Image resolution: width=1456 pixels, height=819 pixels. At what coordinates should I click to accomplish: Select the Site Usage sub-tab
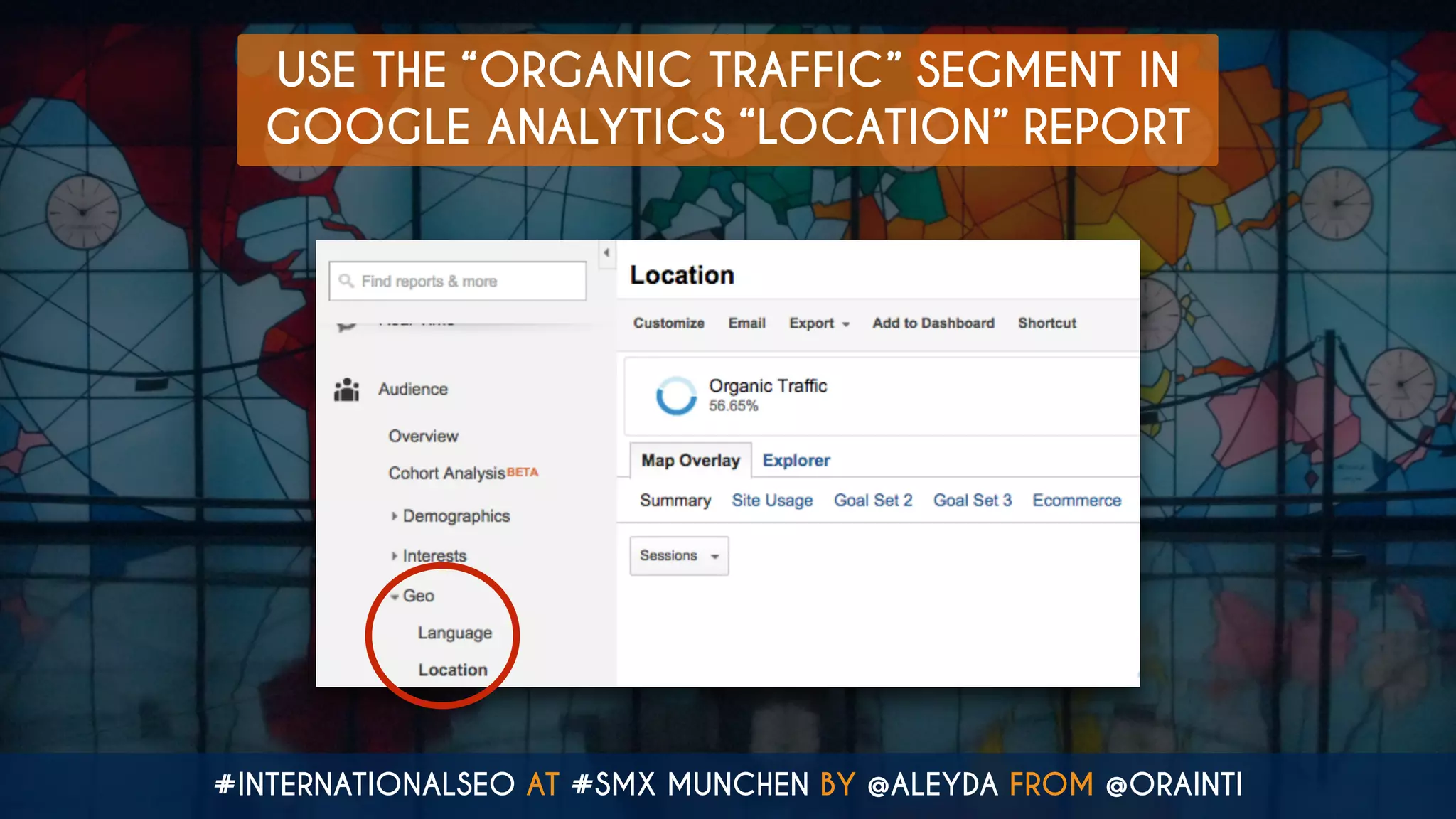coord(772,500)
